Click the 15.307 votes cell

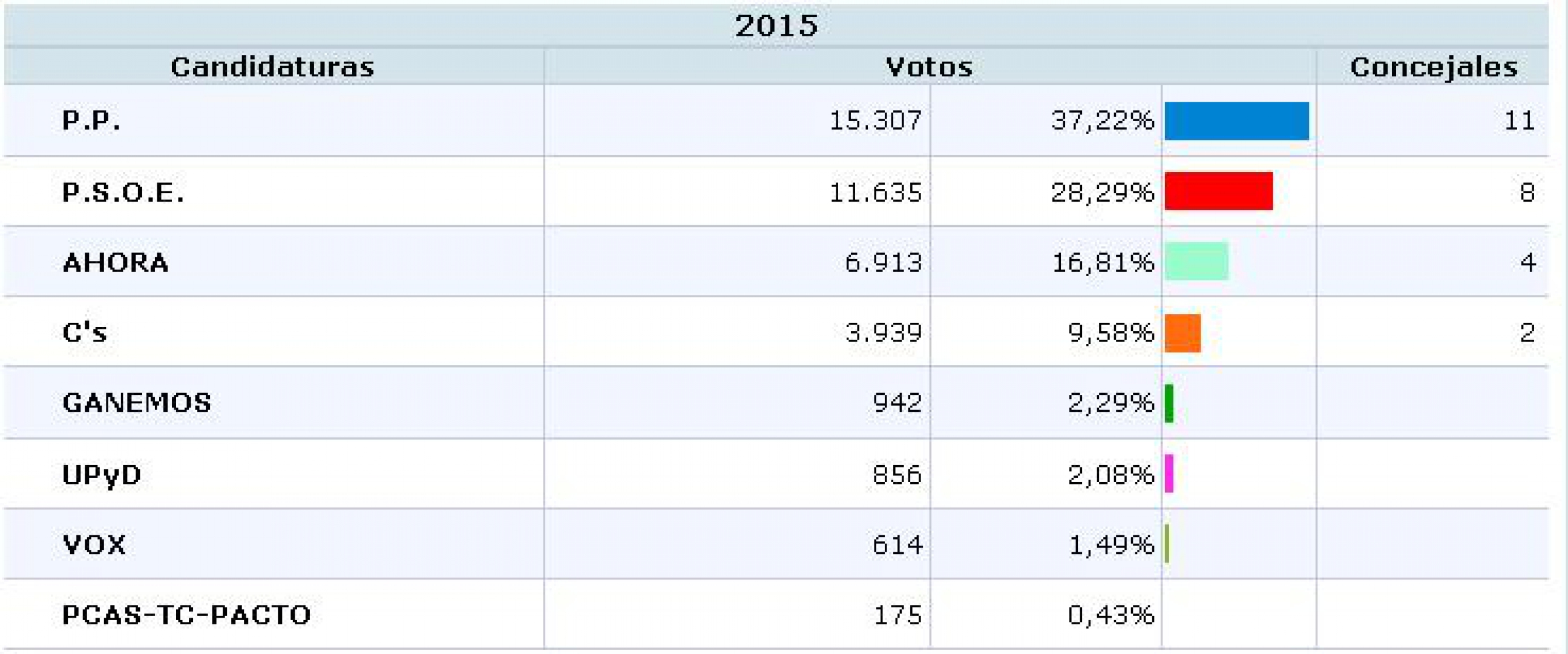875,121
